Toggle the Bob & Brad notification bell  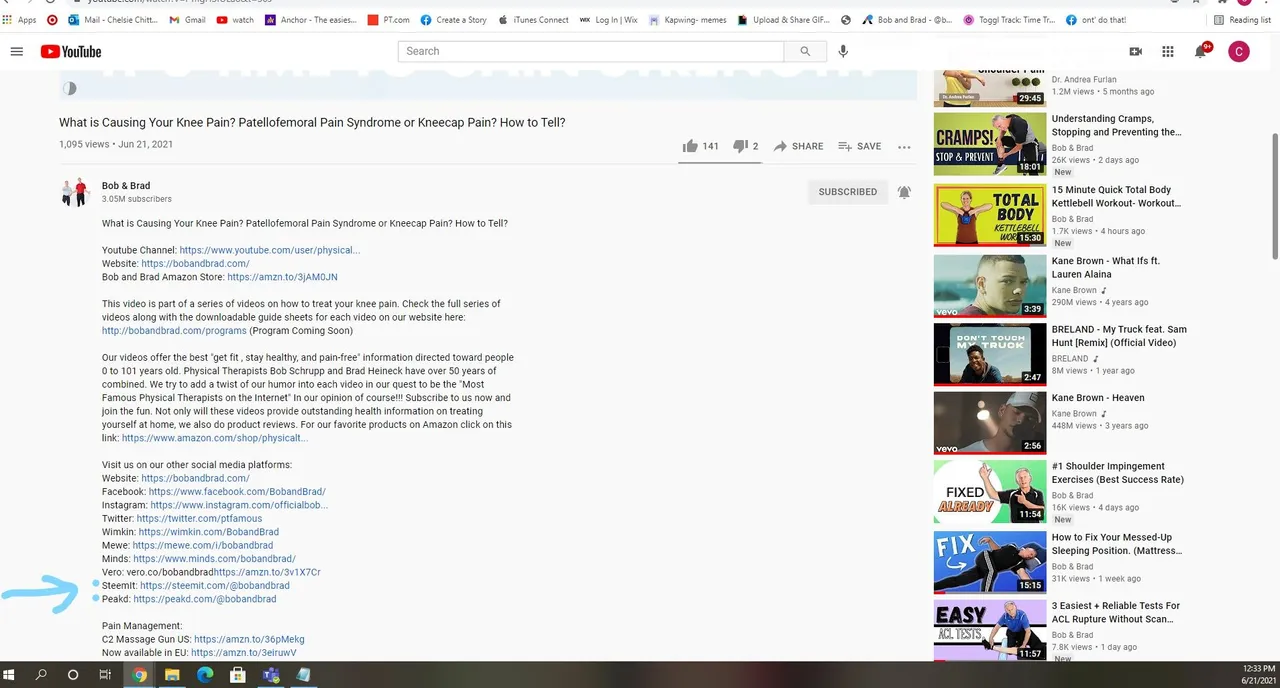[904, 192]
